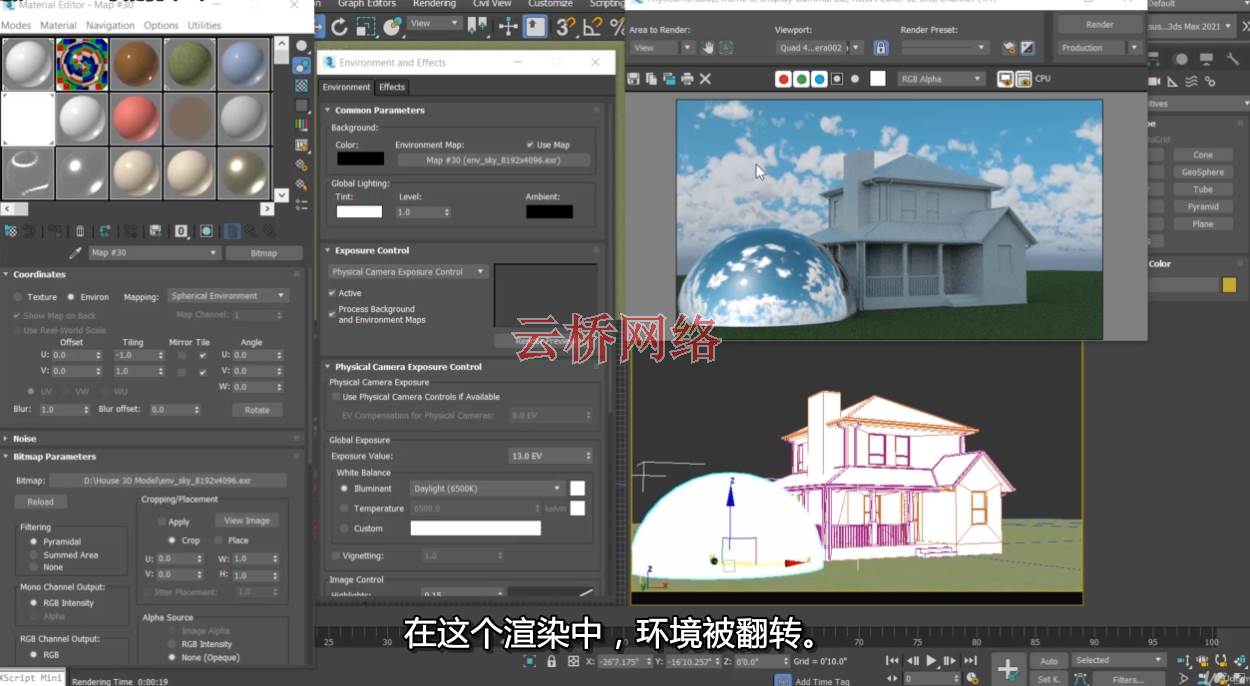Toggle Process Background and Environment Maps checkbox
1250x686 pixels.
(332, 313)
